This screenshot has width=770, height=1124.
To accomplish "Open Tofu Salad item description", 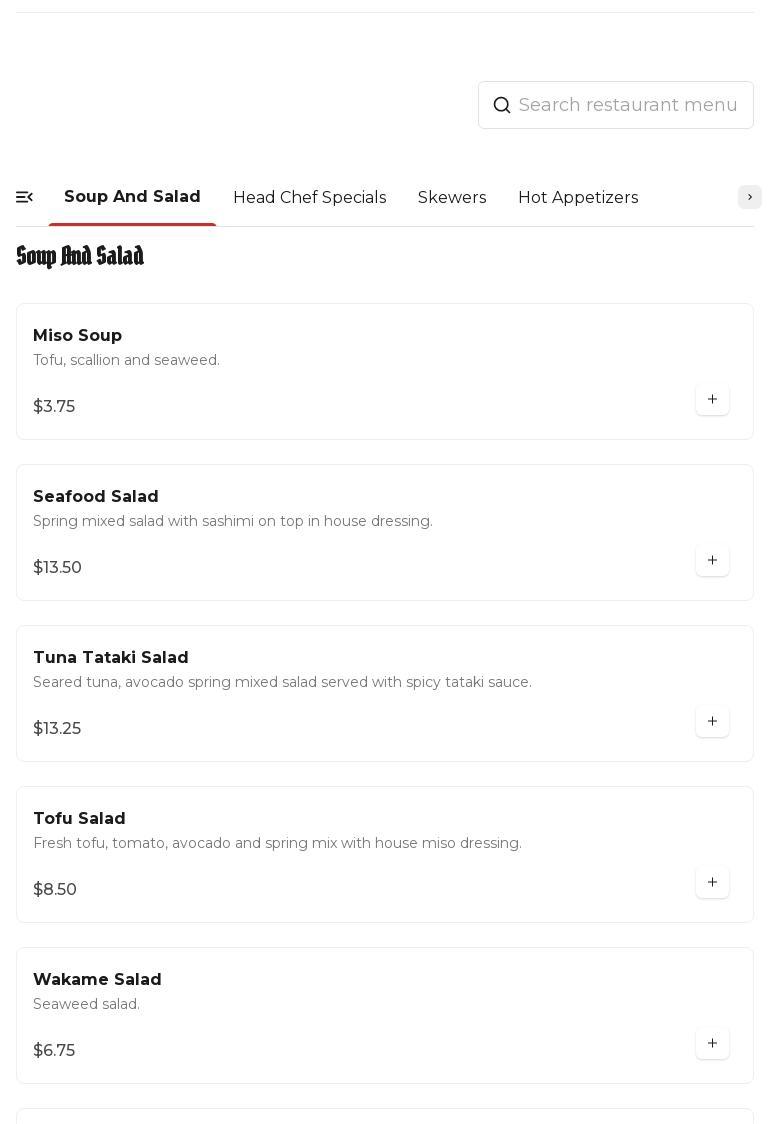I will pos(277,844).
